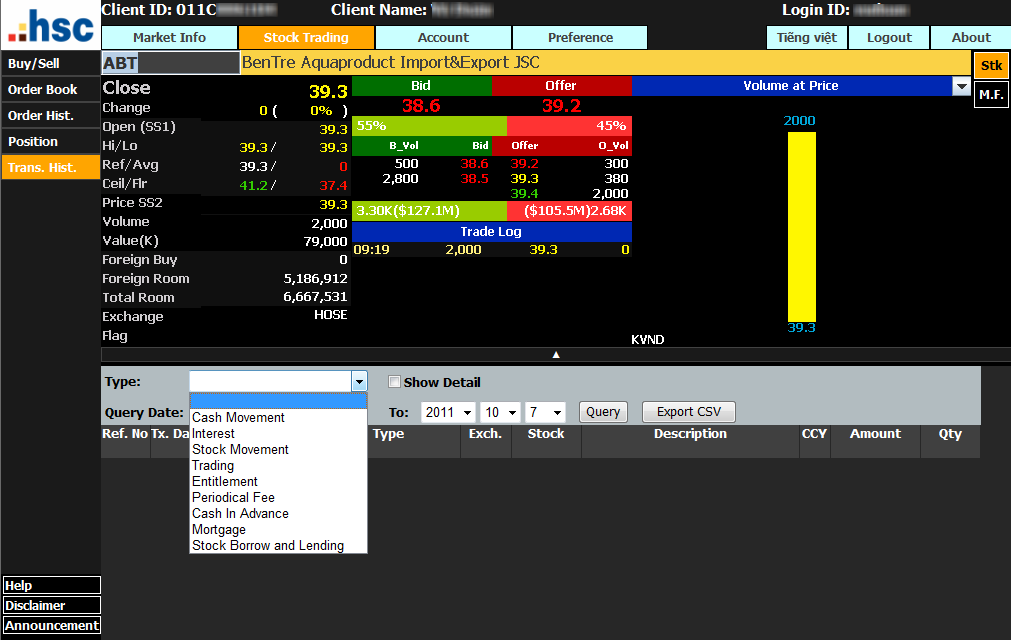Open the Preference tab
Screen dimensions: 1011x640
(x=580, y=37)
